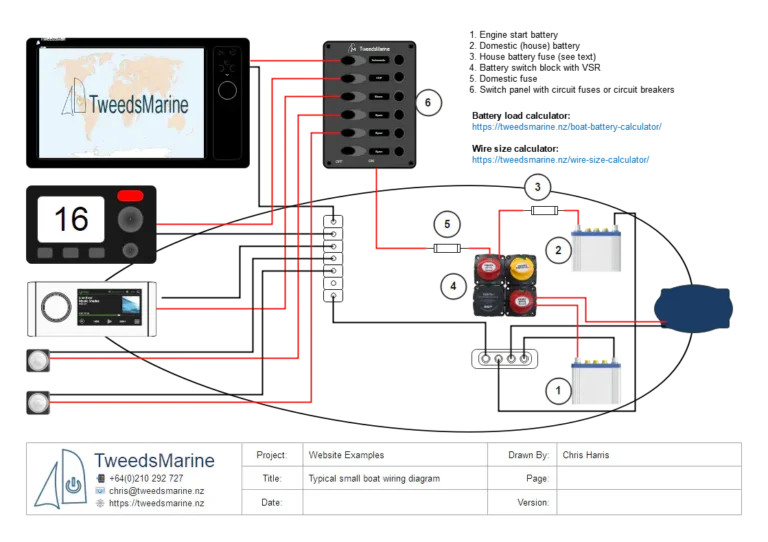Select the yellow battery selector switch
The width and height of the screenshot is (768, 542).
[520, 267]
